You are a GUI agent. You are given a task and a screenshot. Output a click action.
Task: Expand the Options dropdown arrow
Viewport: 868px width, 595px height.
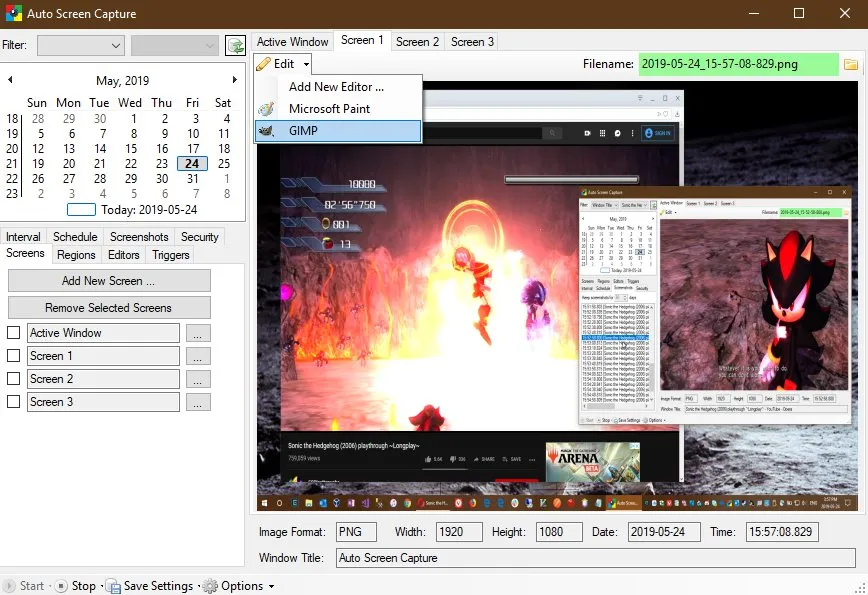271,586
